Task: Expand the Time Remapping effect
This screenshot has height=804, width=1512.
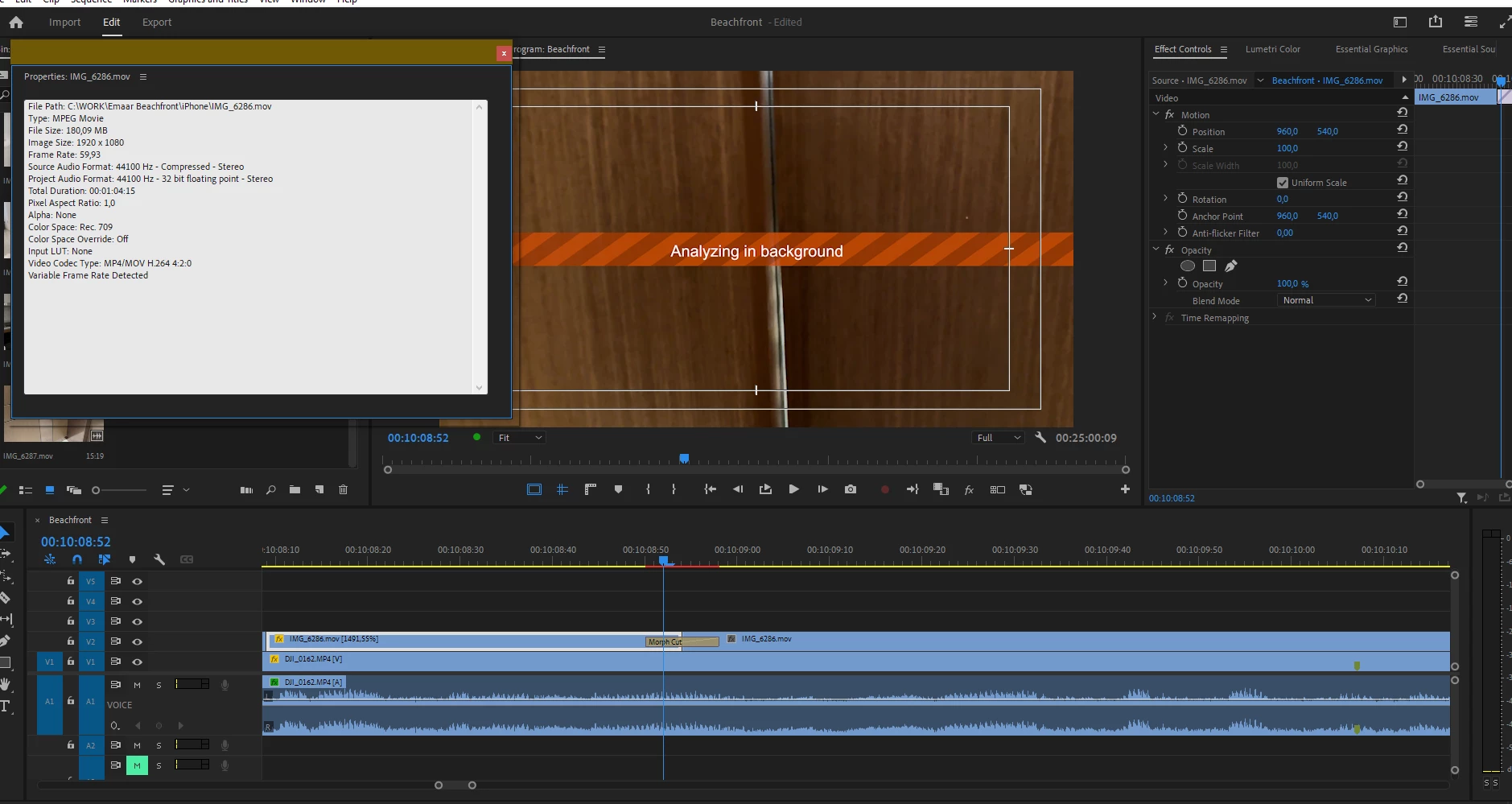Action: pyautogui.click(x=1155, y=317)
